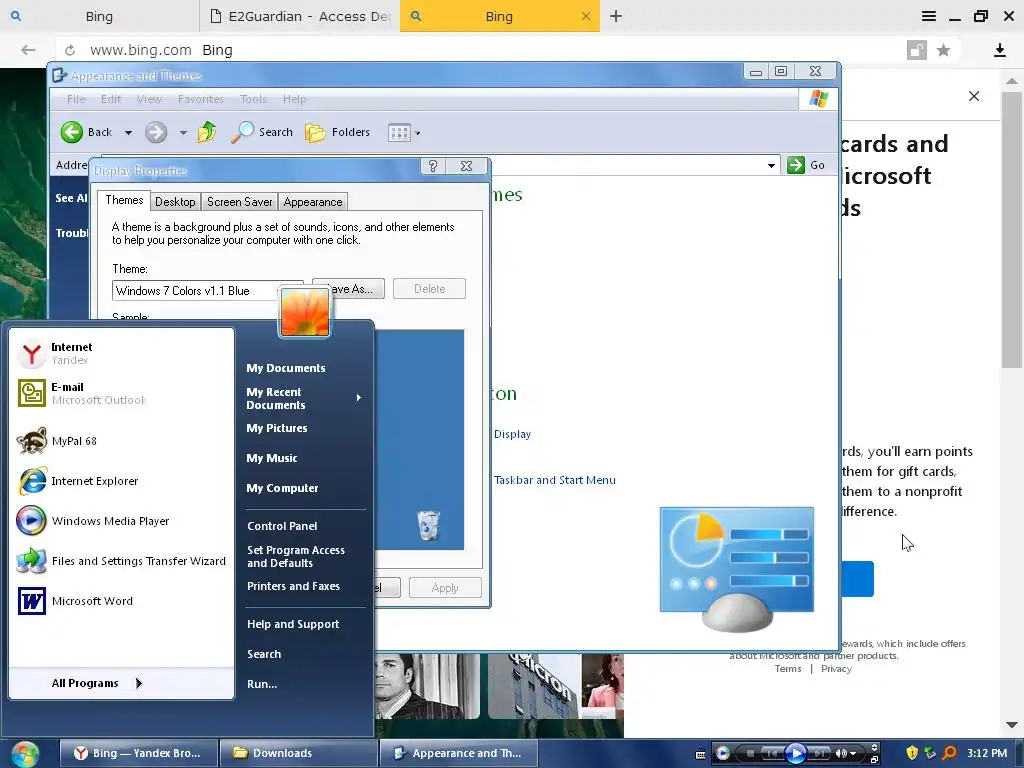This screenshot has height=768, width=1024.
Task: Click the green Go arrow button
Action: coord(795,165)
